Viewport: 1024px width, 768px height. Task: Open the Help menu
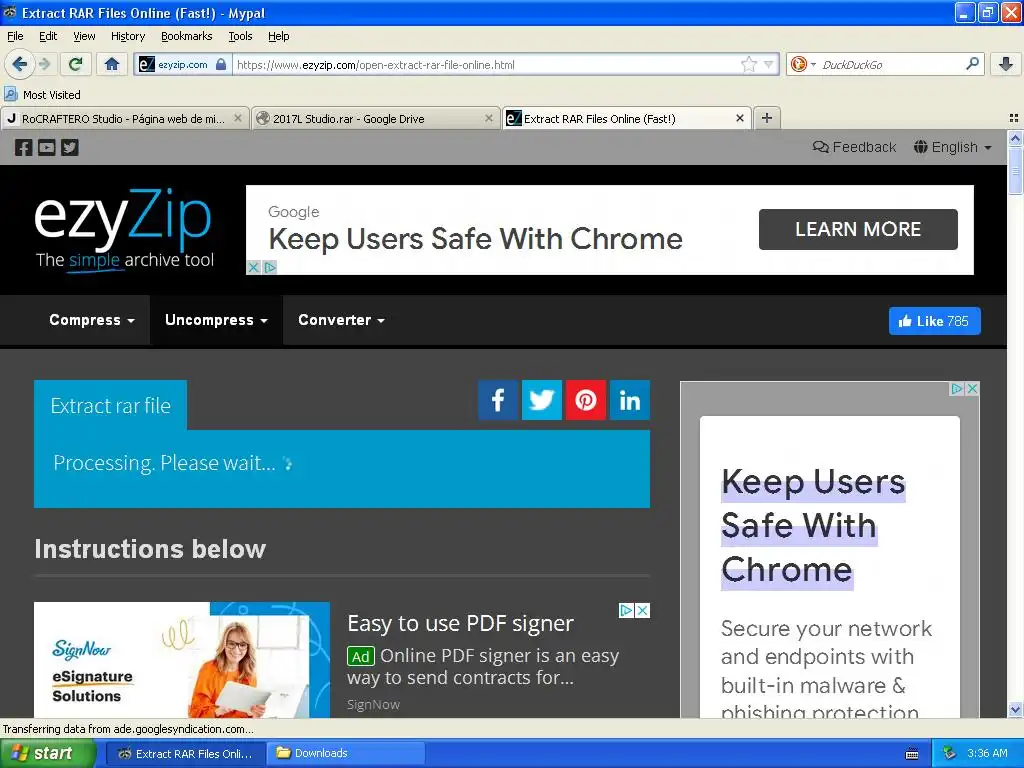click(x=278, y=37)
